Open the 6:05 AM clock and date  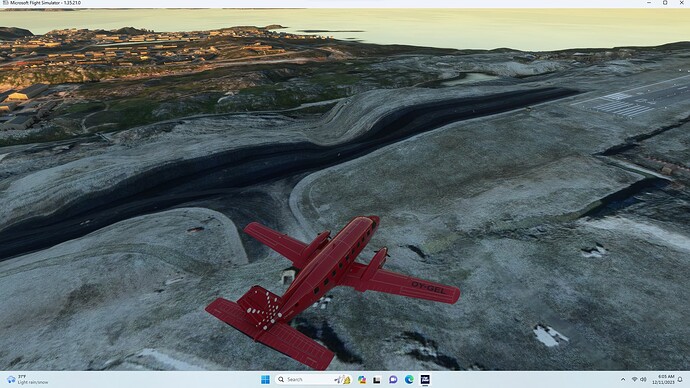coord(663,380)
